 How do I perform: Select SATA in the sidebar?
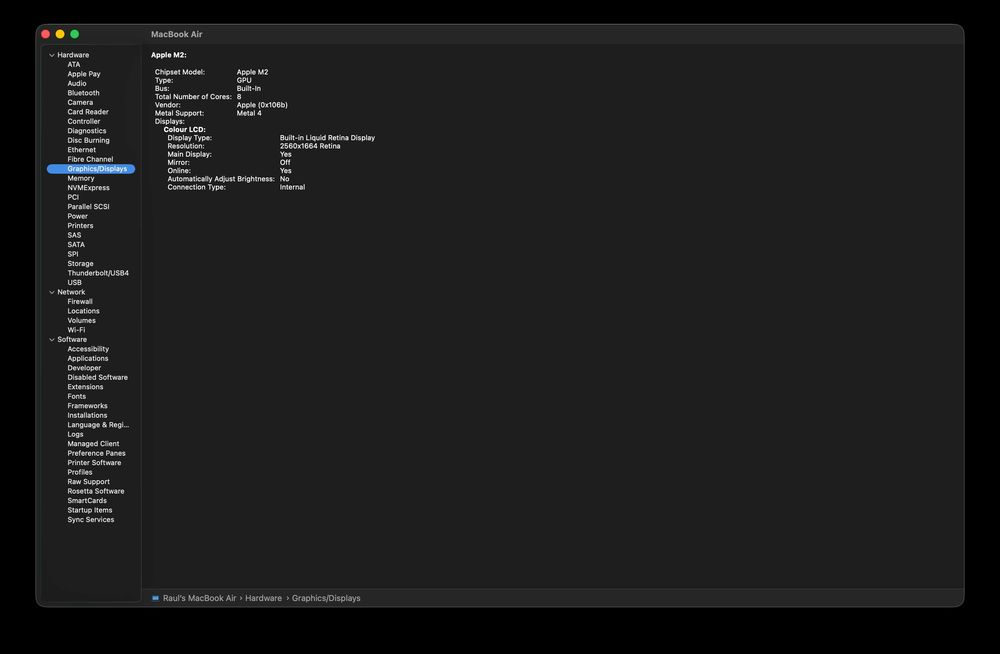[77, 245]
